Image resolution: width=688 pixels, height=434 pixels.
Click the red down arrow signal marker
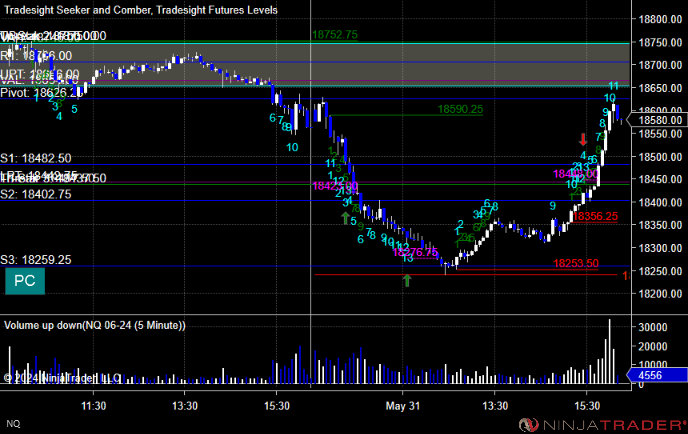(583, 140)
